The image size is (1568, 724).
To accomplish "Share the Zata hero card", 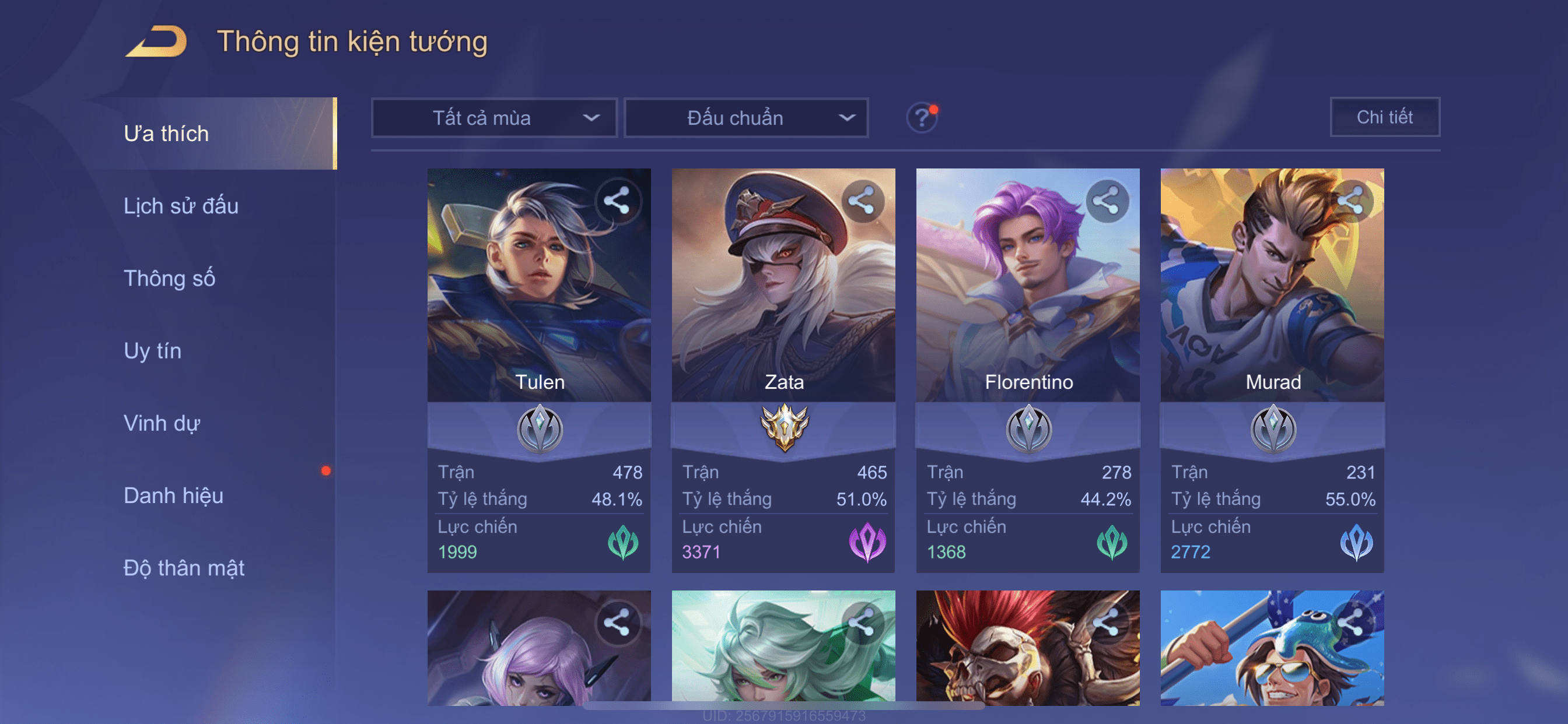I will click(862, 201).
